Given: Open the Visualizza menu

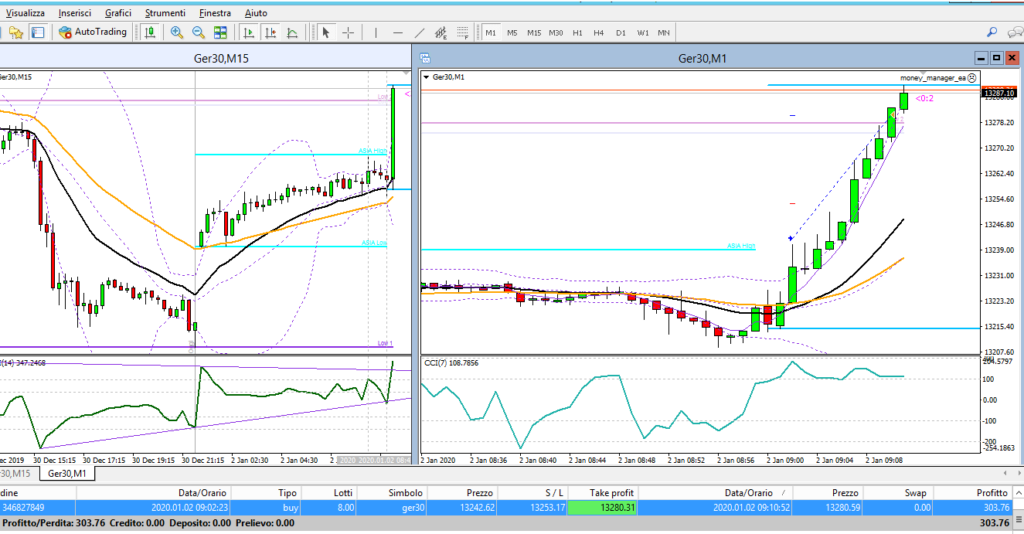Looking at the screenshot, I should tap(25, 12).
